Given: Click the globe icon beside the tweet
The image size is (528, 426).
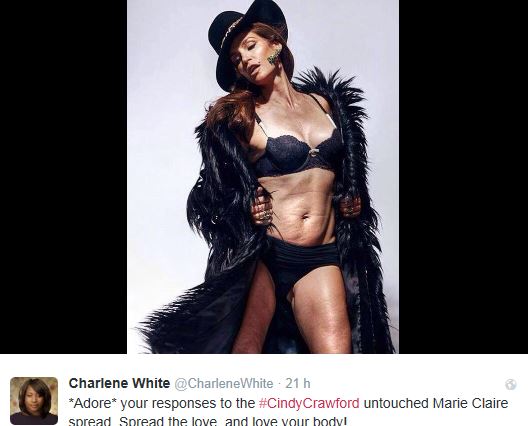Looking at the screenshot, I should point(510,384).
